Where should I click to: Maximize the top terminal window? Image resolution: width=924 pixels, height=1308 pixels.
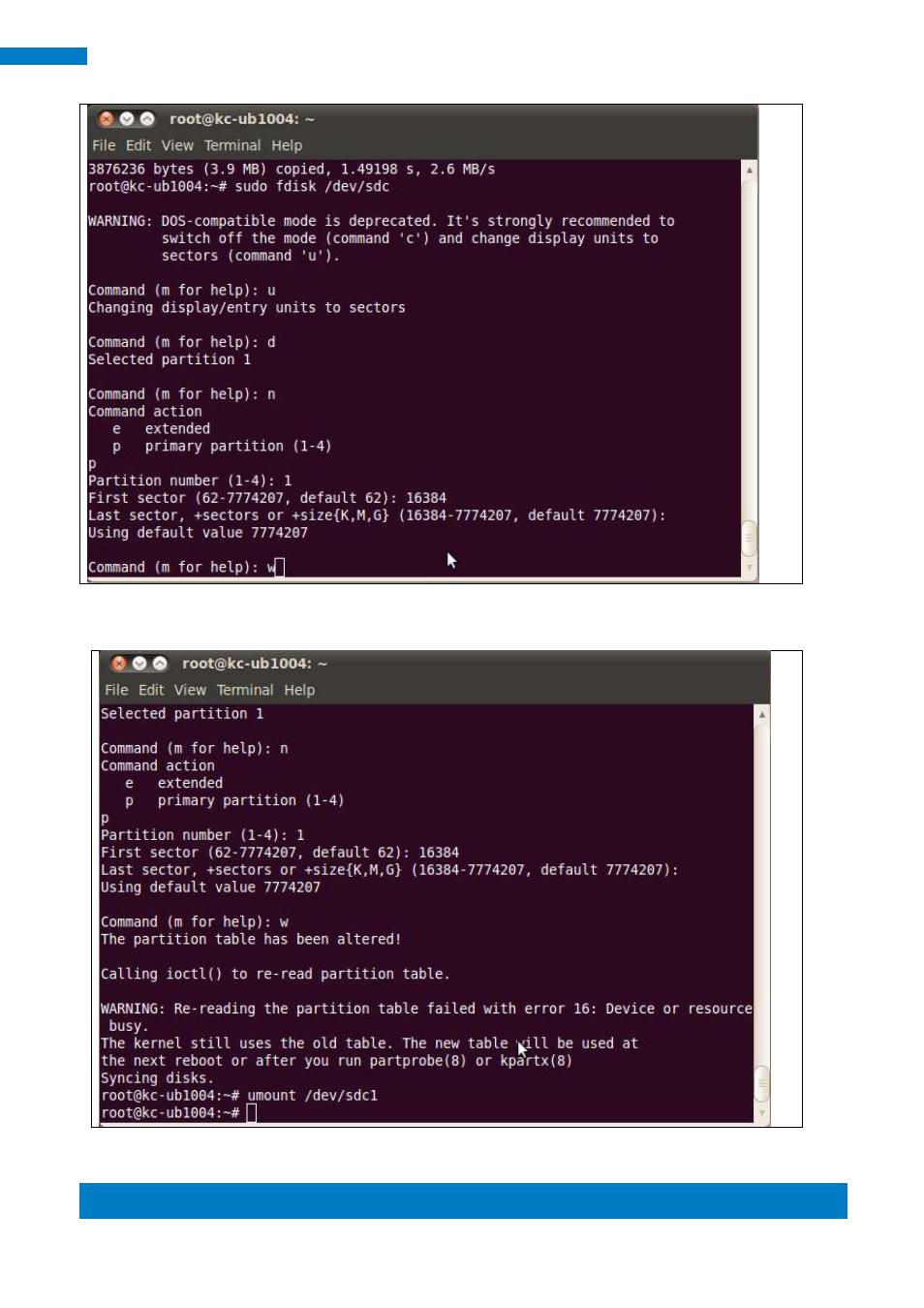click(x=147, y=119)
